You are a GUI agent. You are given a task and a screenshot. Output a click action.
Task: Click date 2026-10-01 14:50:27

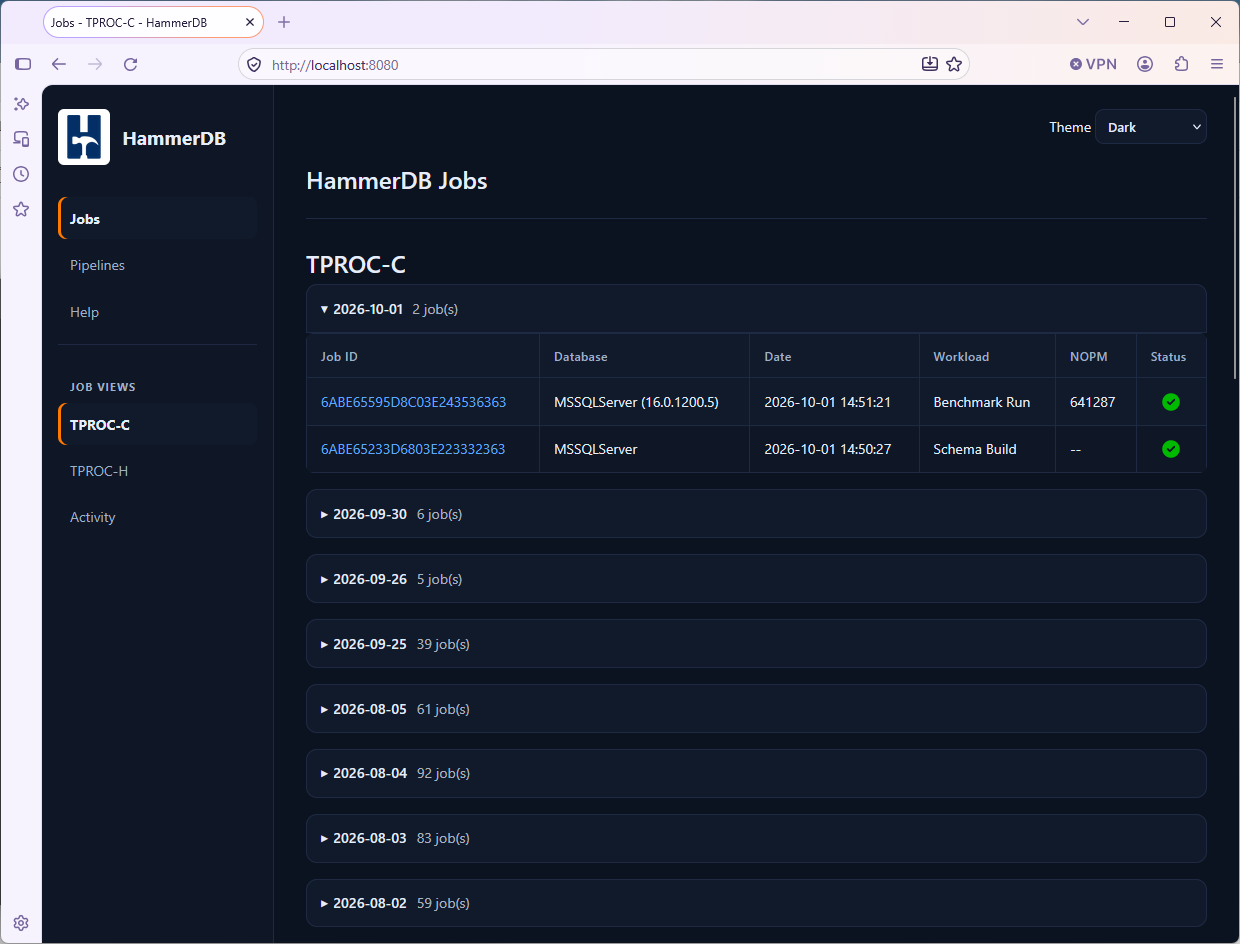click(827, 449)
